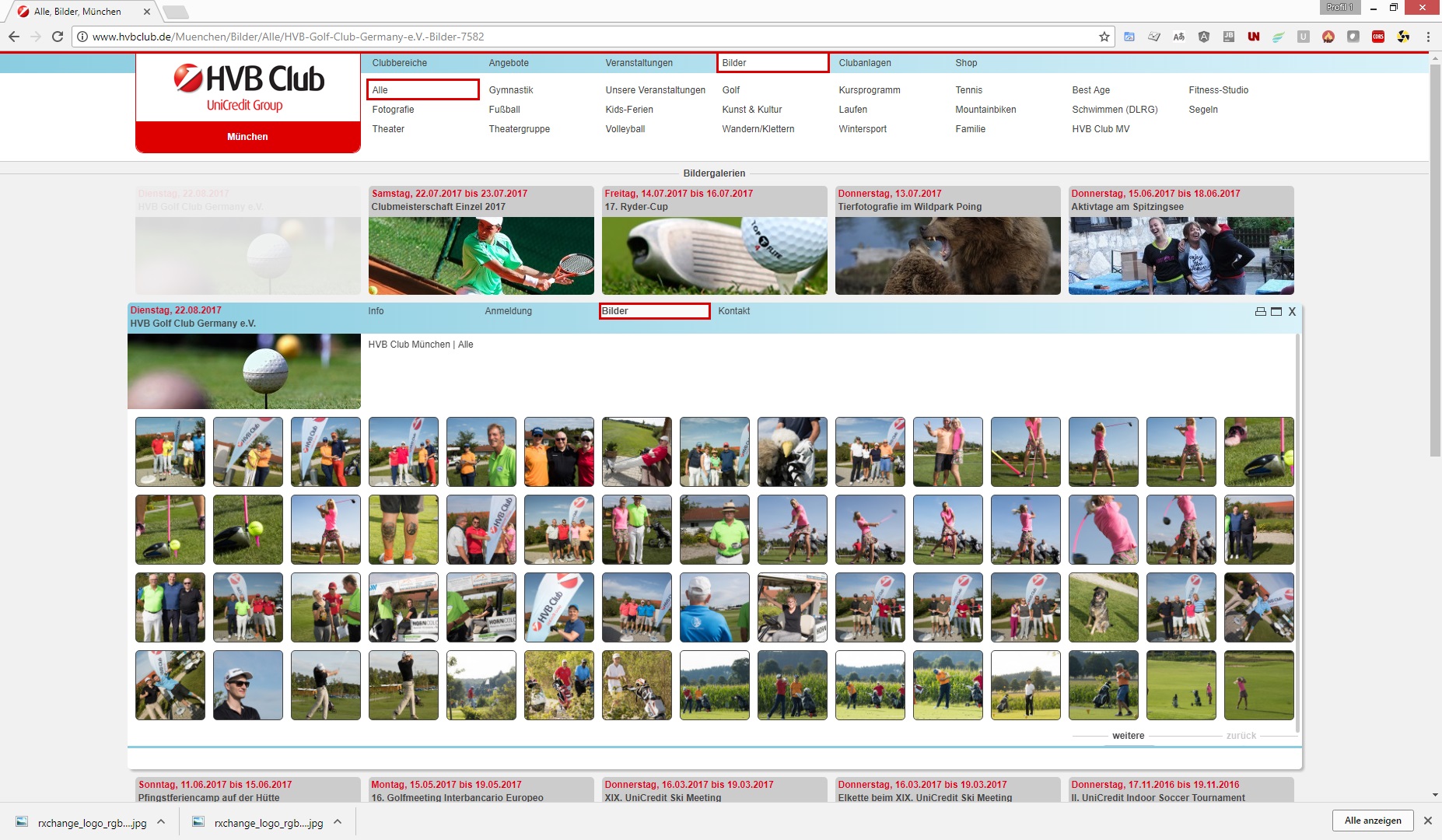Screen dimensions: 1442x840
Task: Switch to the Bilder tab in gallery panel
Action: (x=654, y=311)
